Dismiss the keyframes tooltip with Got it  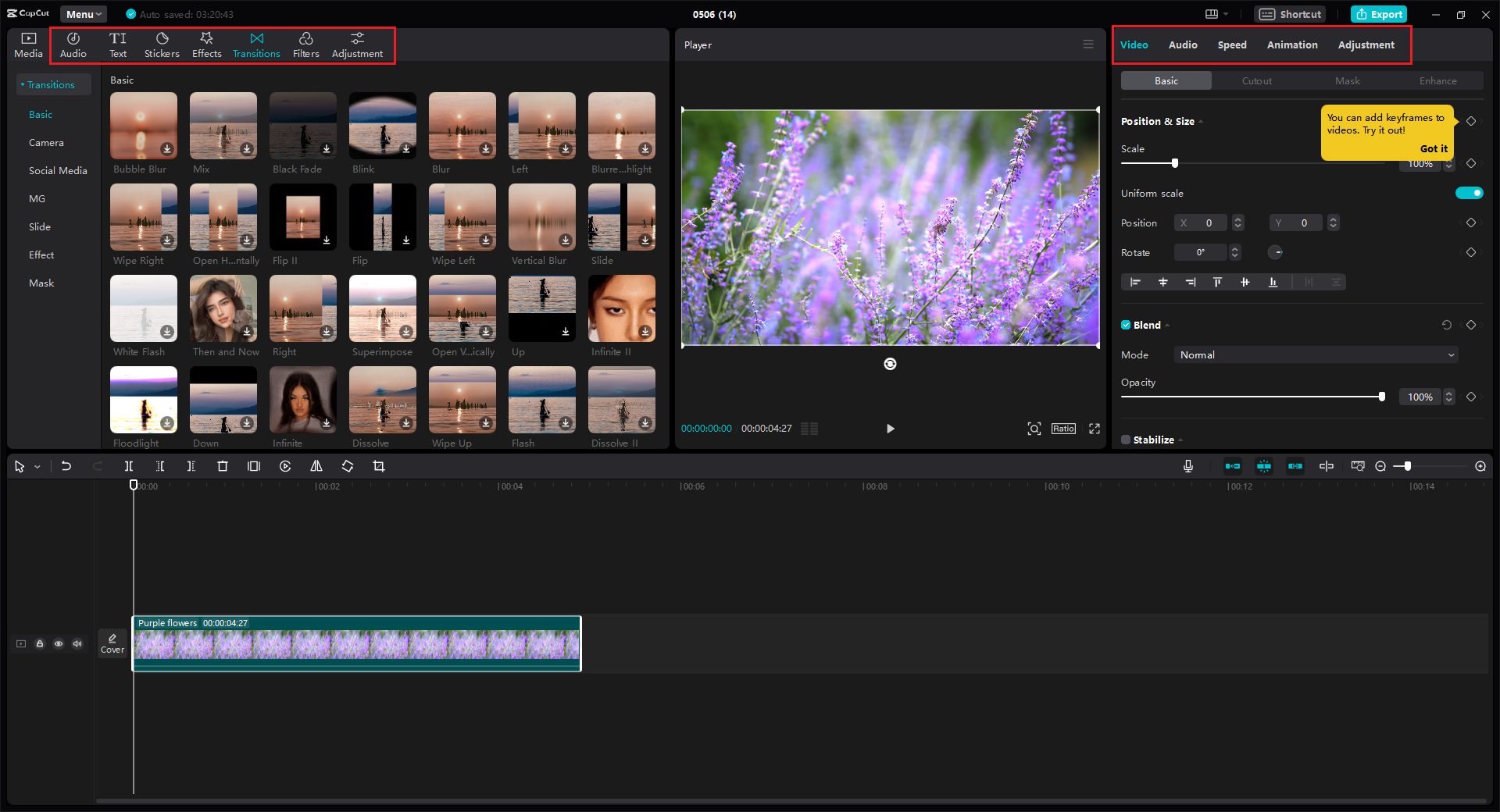click(x=1434, y=148)
